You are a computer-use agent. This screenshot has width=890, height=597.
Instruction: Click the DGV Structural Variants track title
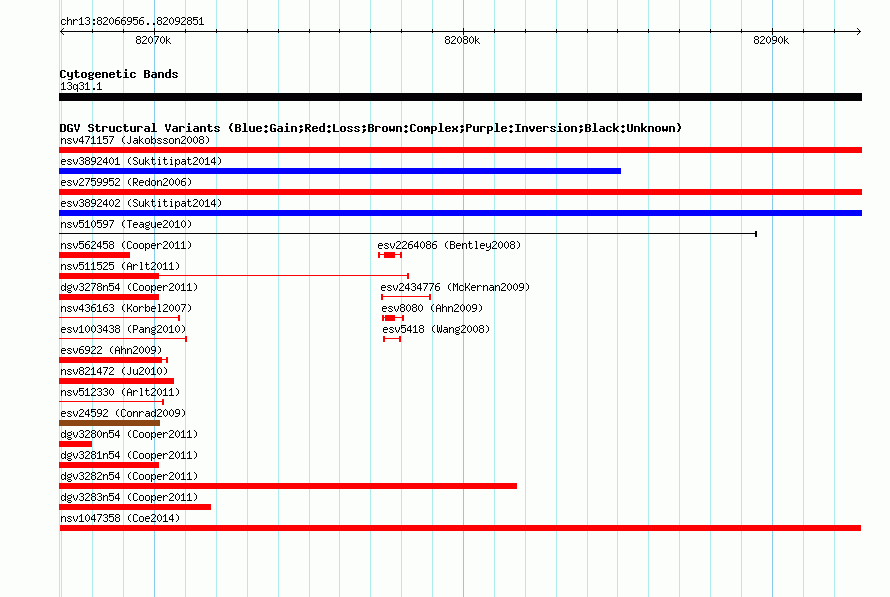pyautogui.click(x=370, y=128)
